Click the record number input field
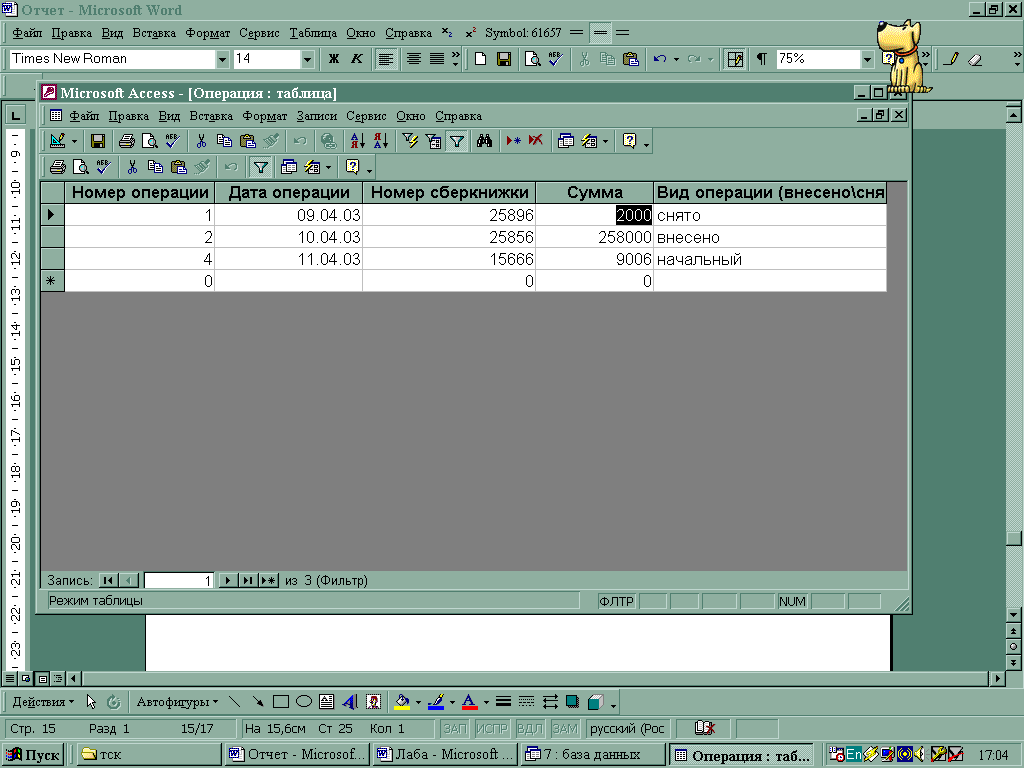1024x768 pixels. pyautogui.click(x=178, y=580)
